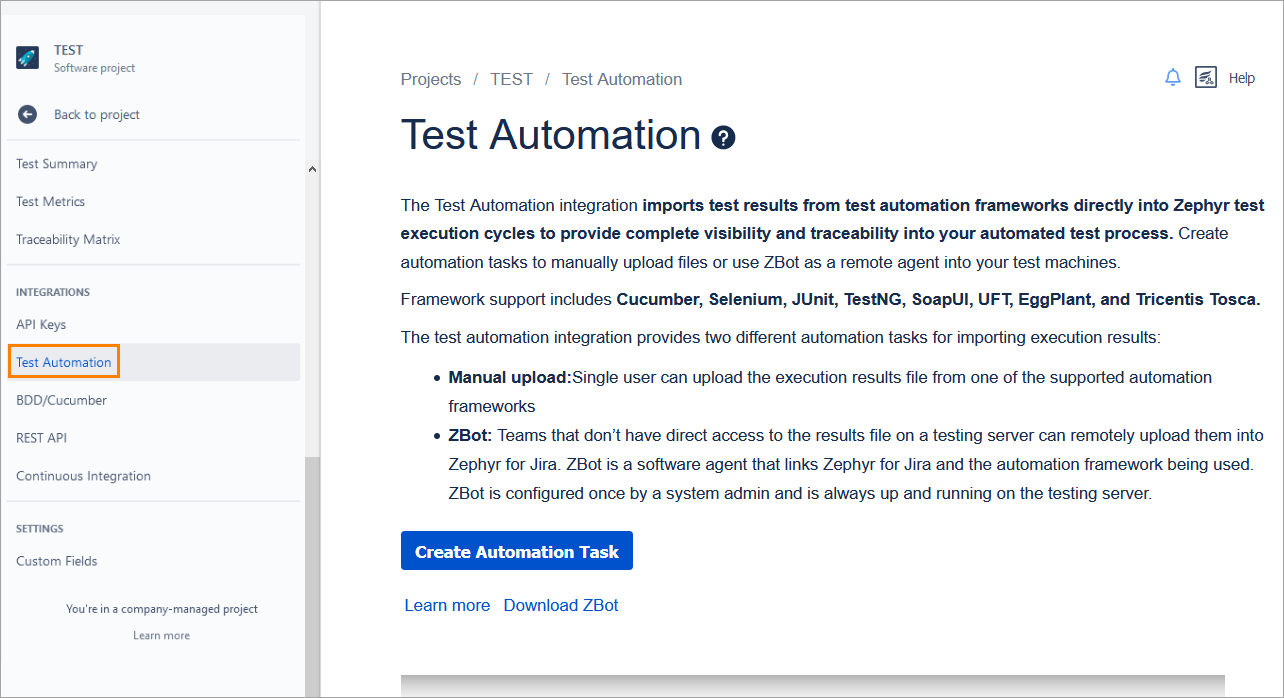The image size is (1284, 698).
Task: Open notifications via the bell icon
Action: point(1172,77)
